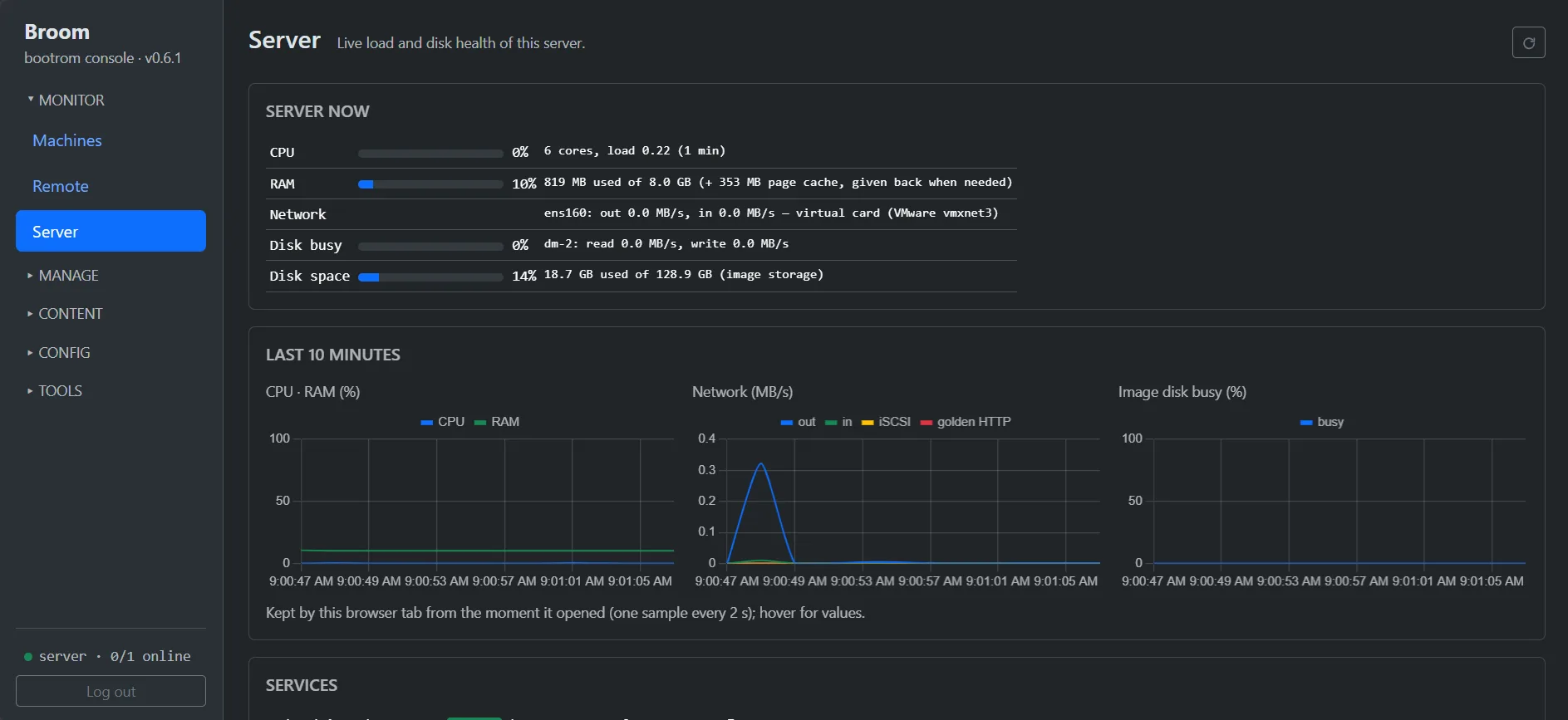This screenshot has height=720, width=1568.
Task: Open the Machines page
Action: pos(67,140)
